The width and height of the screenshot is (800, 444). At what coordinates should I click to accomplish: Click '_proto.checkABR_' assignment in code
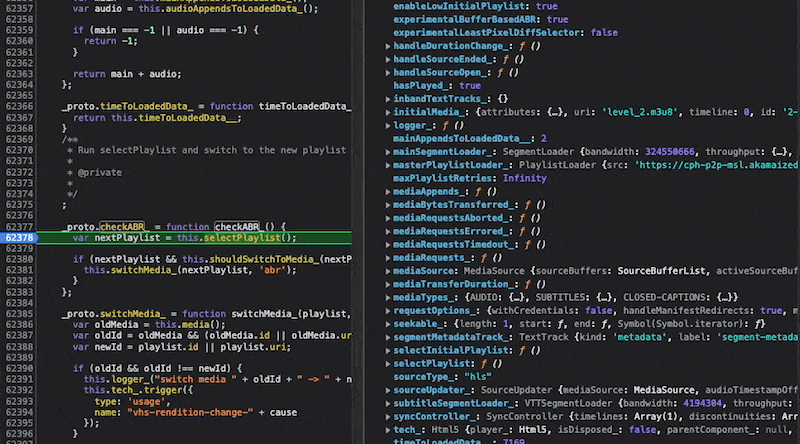(104, 227)
